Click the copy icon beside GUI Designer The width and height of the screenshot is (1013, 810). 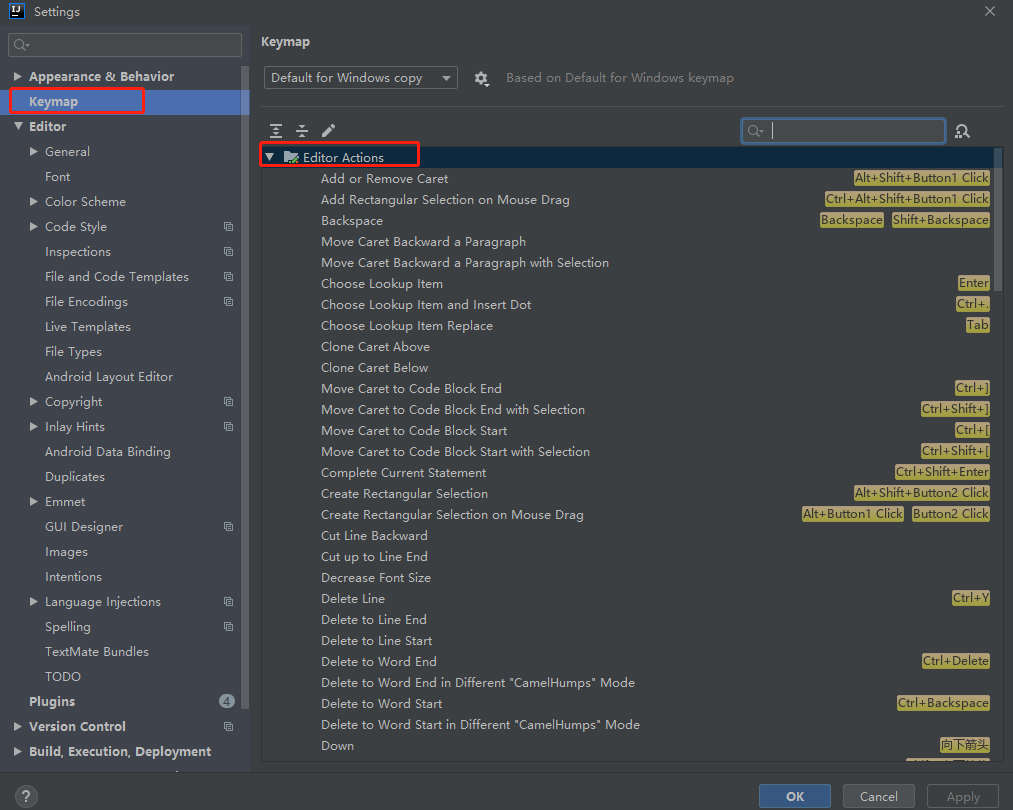click(x=228, y=526)
